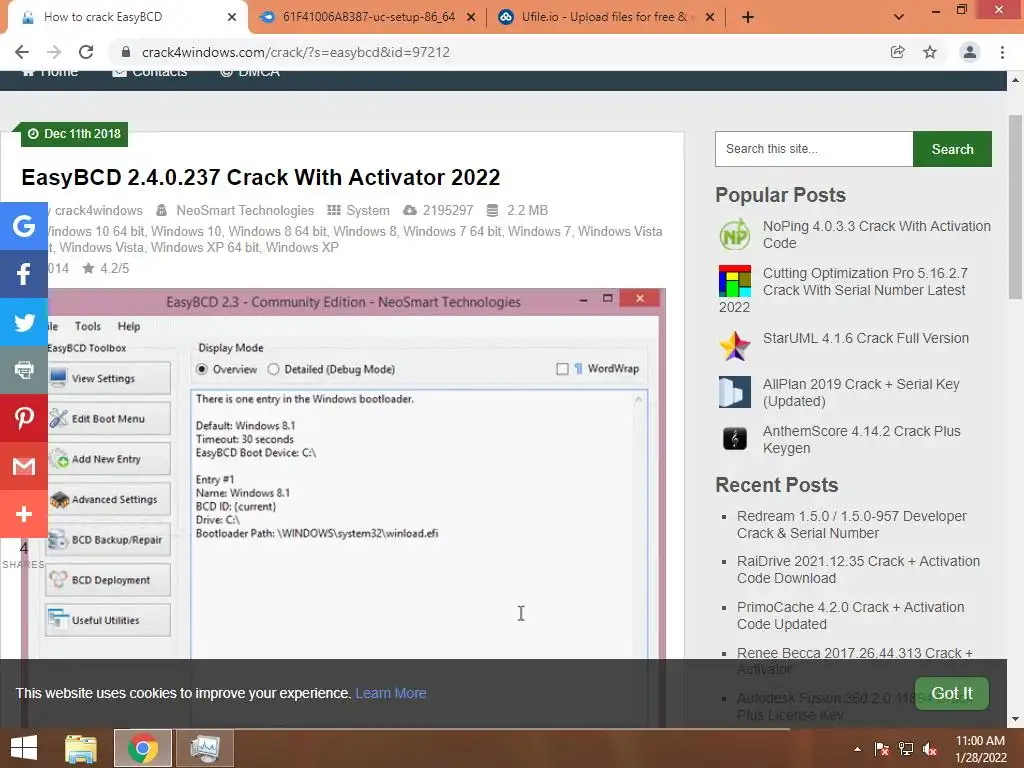Open StarUML 4.1.6 Crack Full Version
This screenshot has width=1024, height=768.
point(866,338)
